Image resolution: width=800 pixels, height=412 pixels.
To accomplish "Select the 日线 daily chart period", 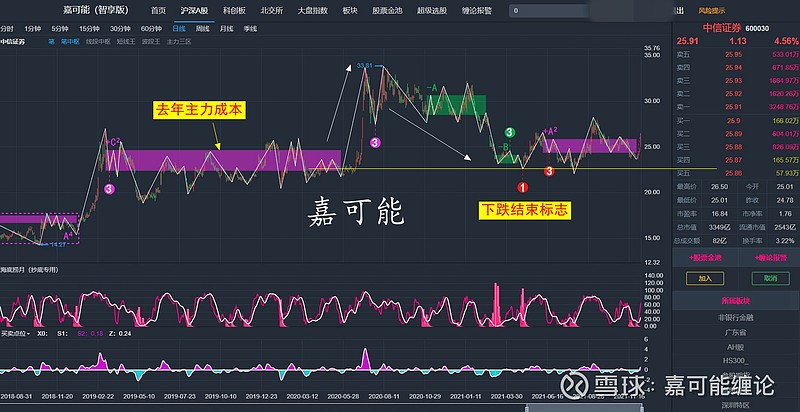I will 179,29.
